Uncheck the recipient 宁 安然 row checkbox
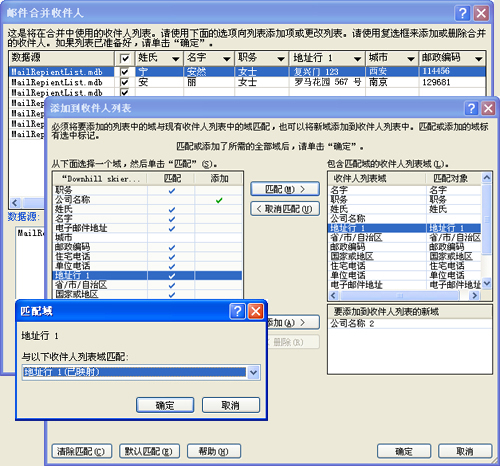 coord(125,72)
